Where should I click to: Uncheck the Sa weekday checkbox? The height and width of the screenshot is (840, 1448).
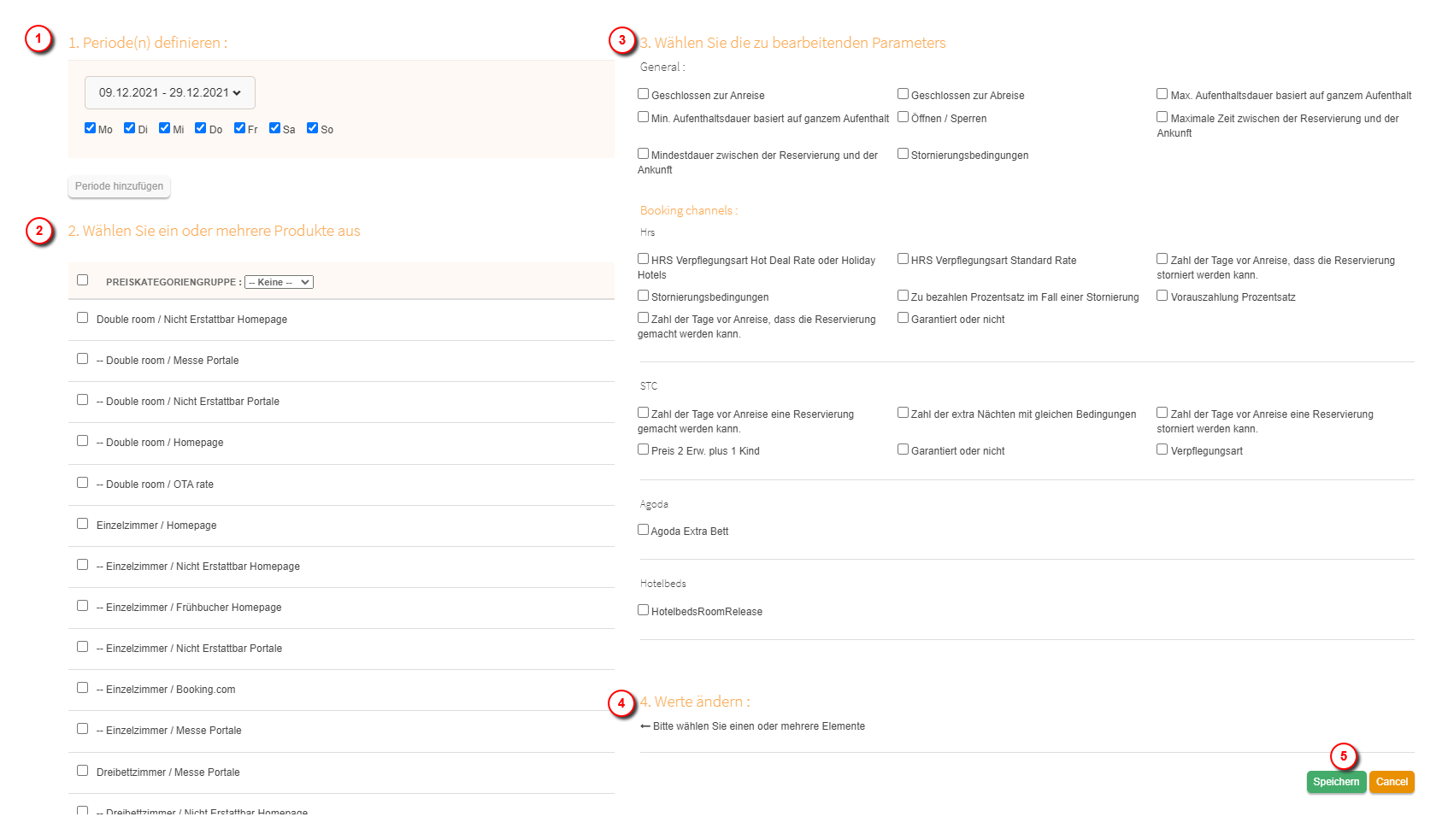pos(274,128)
